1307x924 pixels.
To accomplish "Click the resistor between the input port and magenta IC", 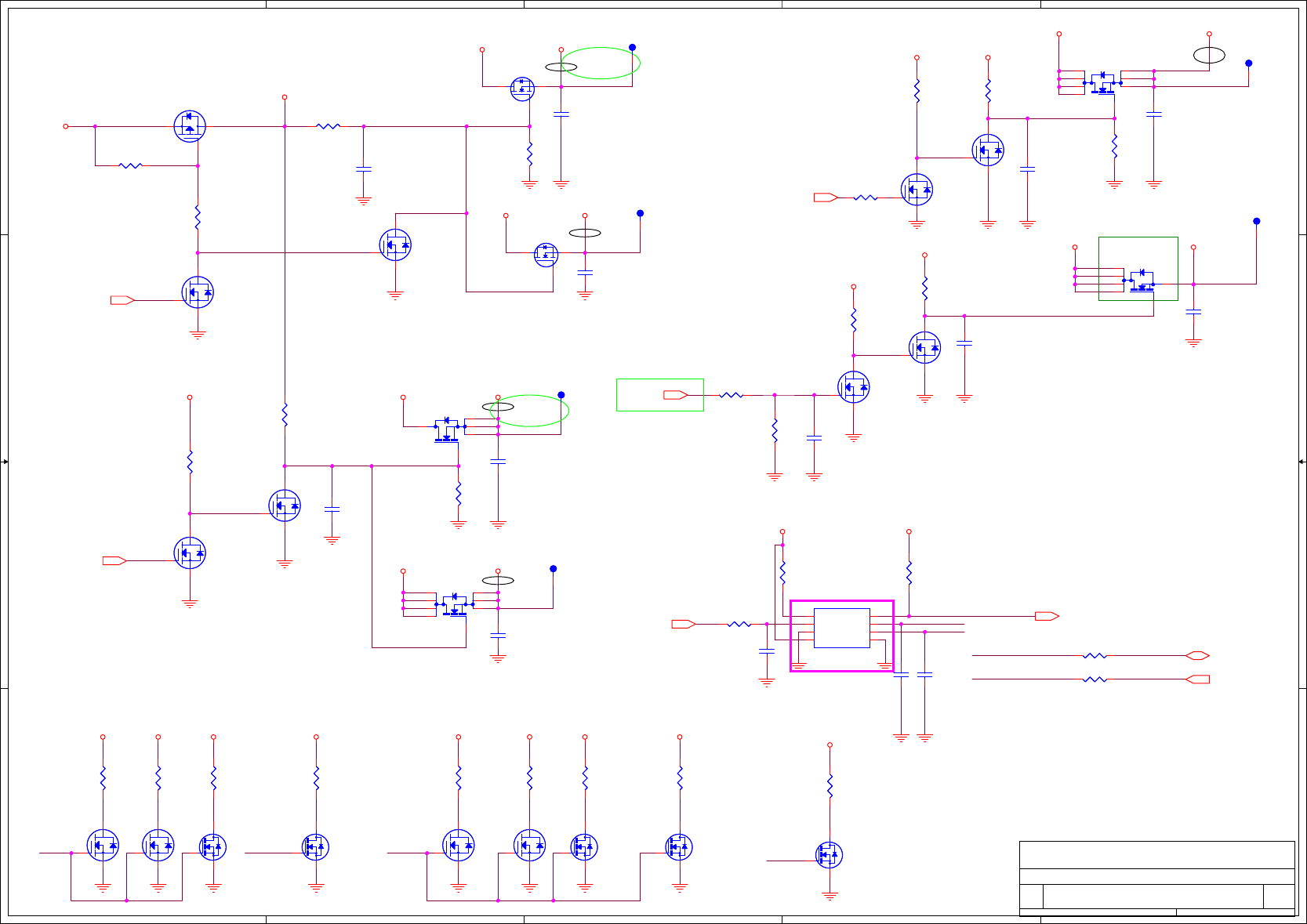I will [x=739, y=624].
